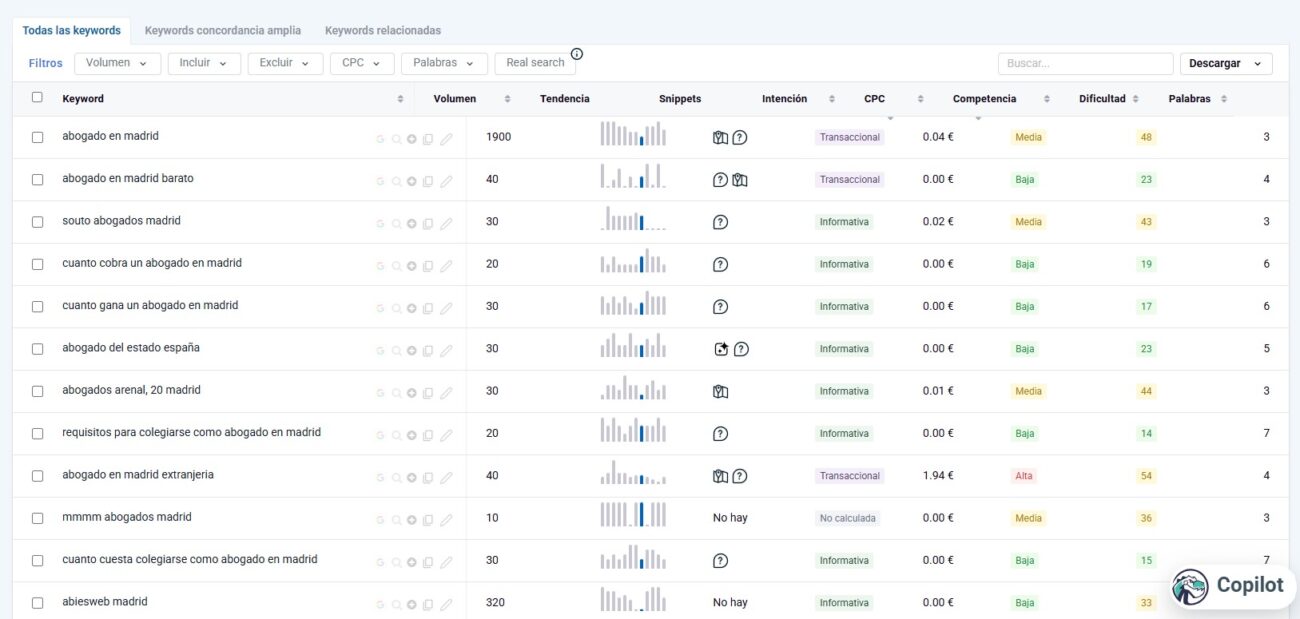Image resolution: width=1300 pixels, height=619 pixels.
Task: Click the plus icon for 'abiesweb madrid'
Action: pyautogui.click(x=411, y=605)
